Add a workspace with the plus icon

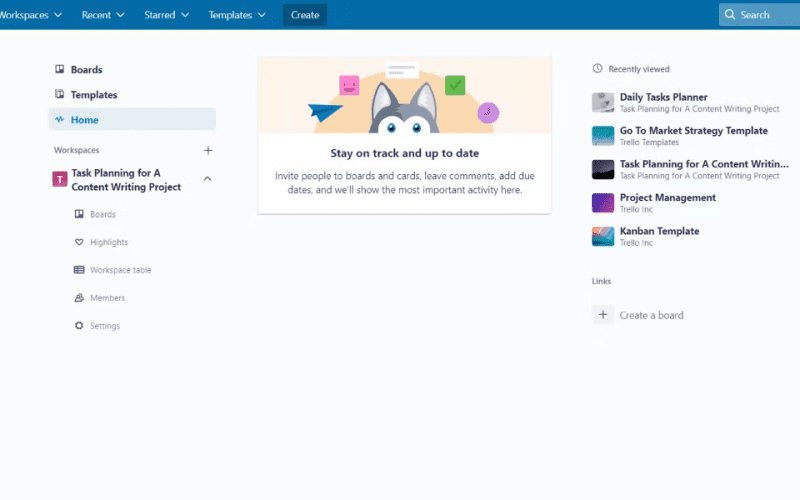[208, 150]
